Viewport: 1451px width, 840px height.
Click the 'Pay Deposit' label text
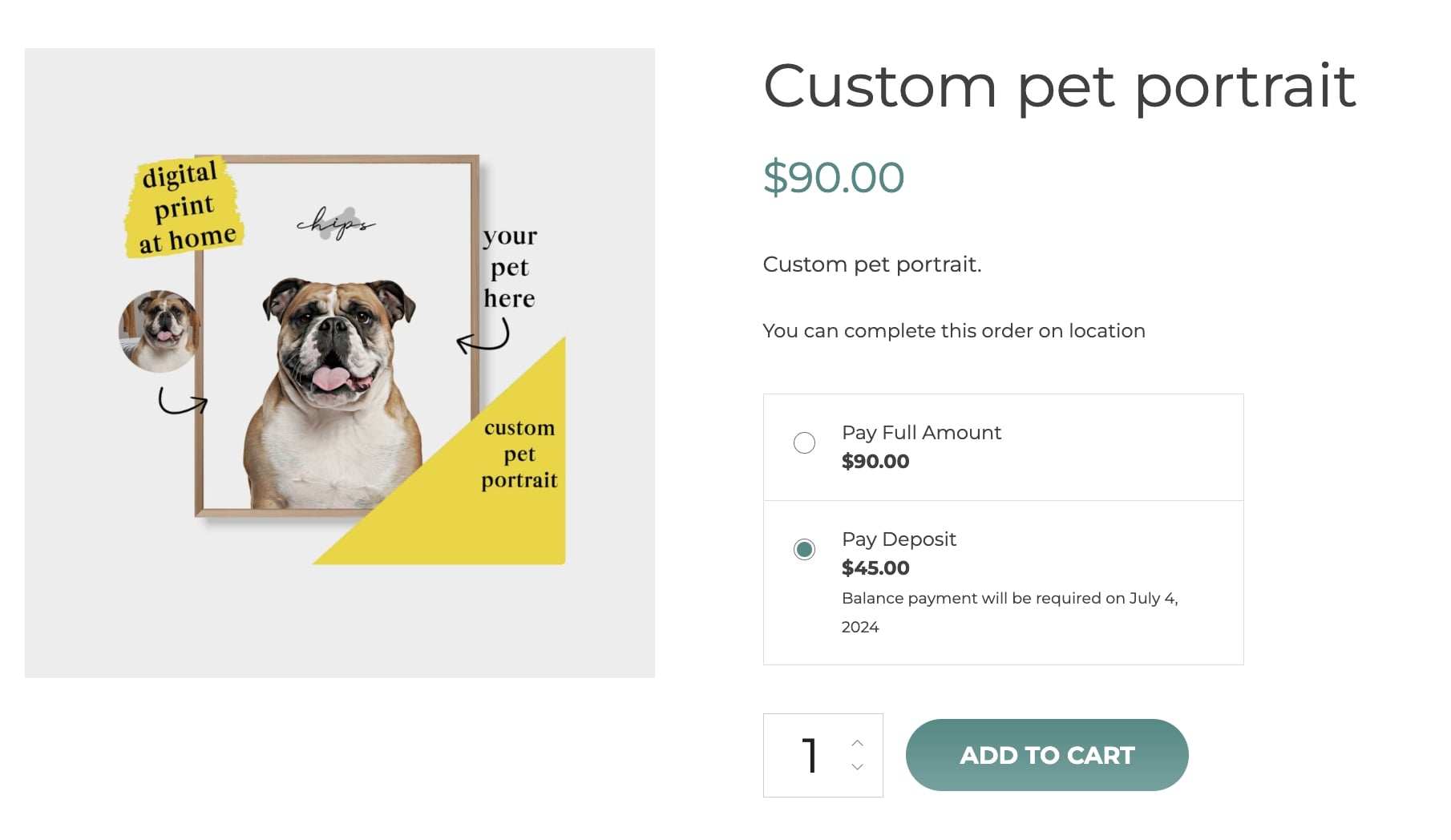(x=899, y=539)
